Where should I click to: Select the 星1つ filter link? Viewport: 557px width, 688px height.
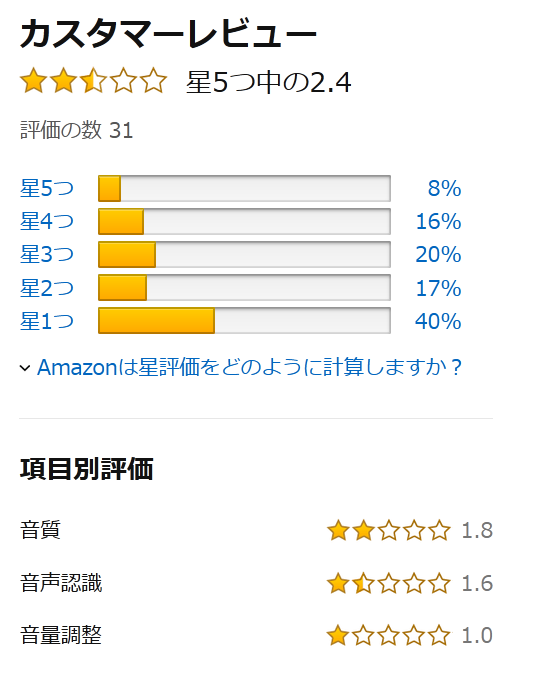47,321
